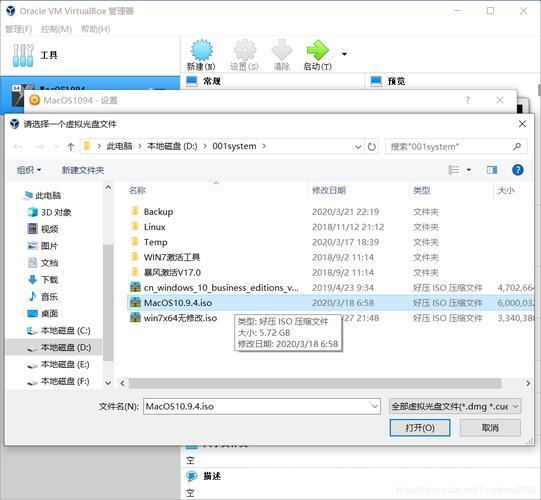Viewport: 541px width, 500px height.
Task: Click the New (新建) virtual machine icon
Action: 201,50
